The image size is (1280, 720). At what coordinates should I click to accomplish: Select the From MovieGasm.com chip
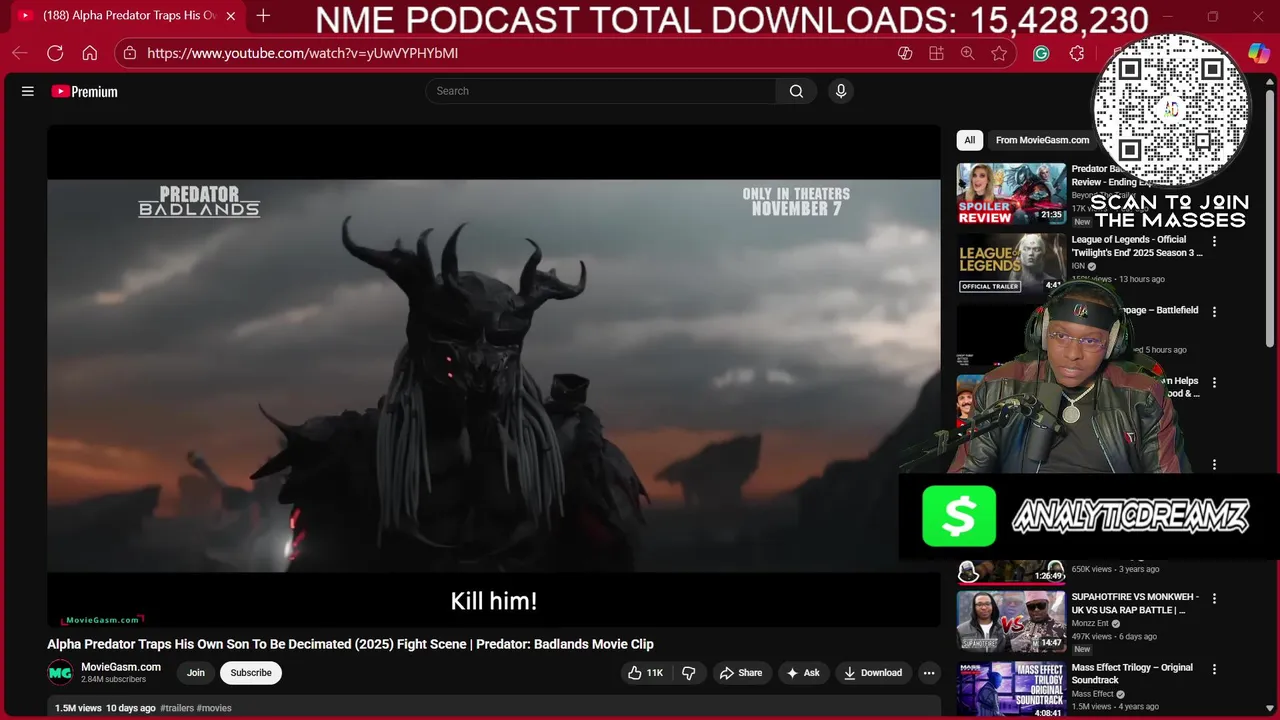(1042, 140)
